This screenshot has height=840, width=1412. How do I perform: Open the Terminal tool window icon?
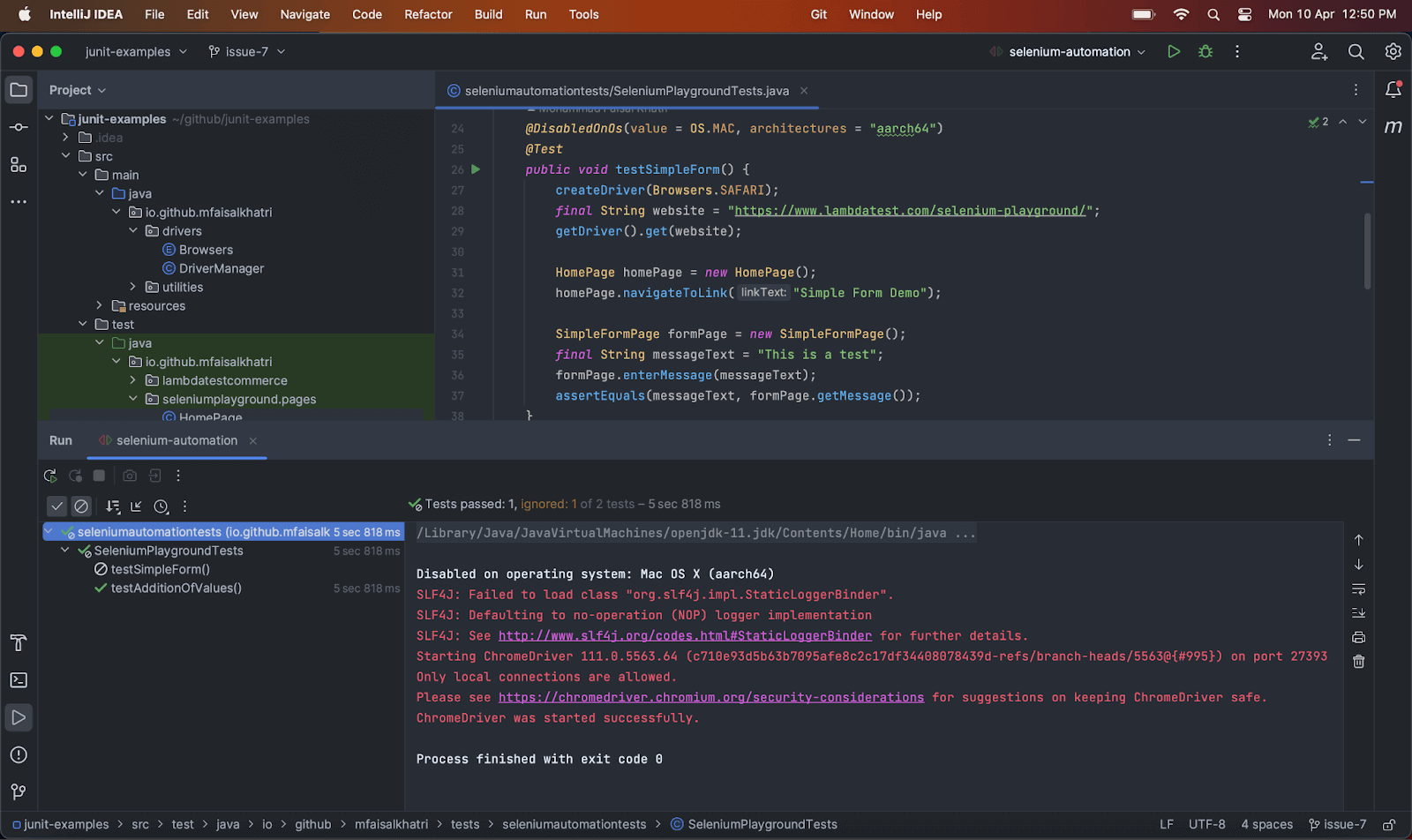coord(18,679)
